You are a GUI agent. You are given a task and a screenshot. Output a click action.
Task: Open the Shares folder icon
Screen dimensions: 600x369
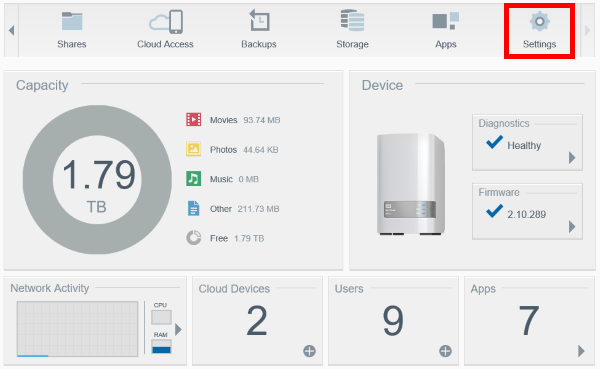72,21
